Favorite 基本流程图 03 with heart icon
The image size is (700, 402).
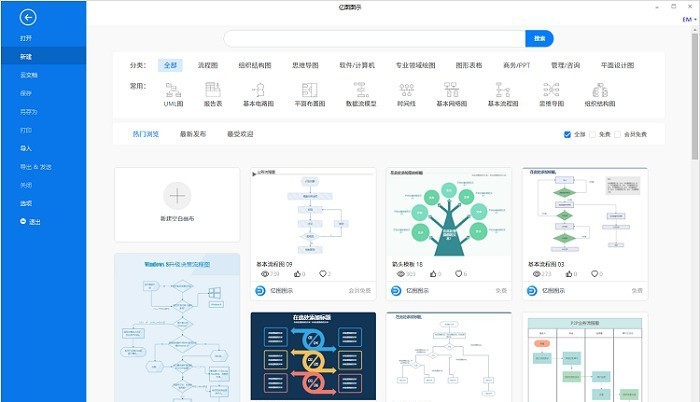tap(594, 274)
